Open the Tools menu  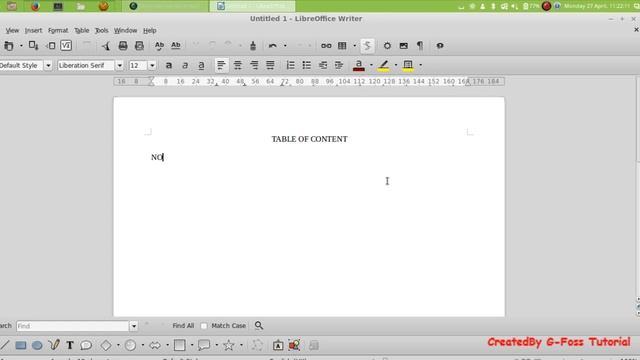pyautogui.click(x=101, y=31)
